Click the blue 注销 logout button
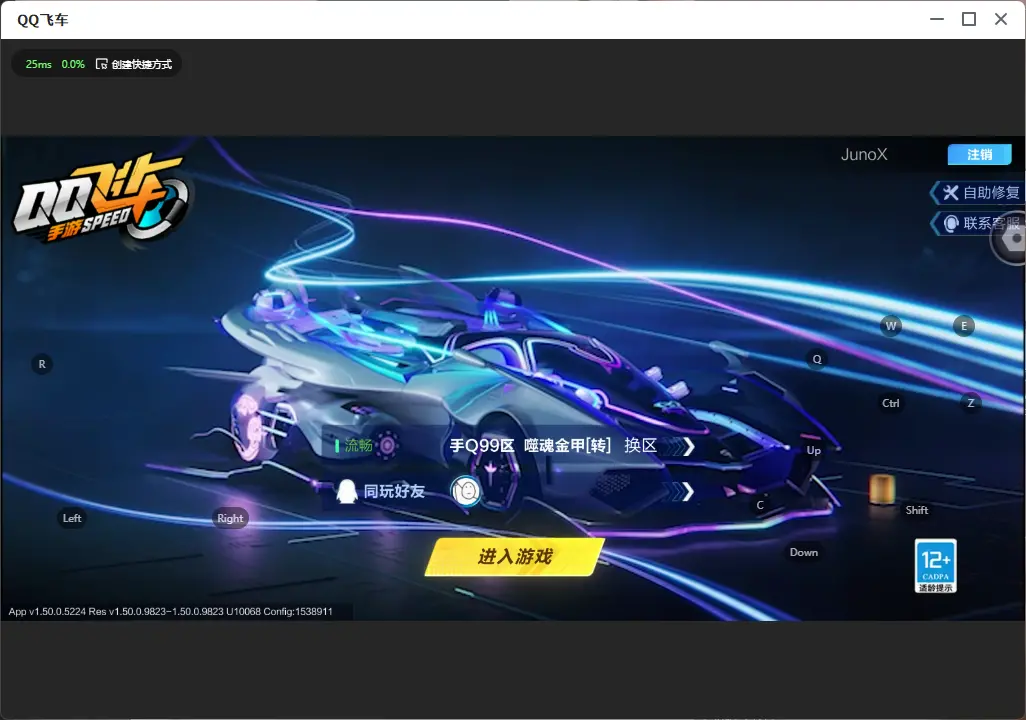The image size is (1026, 720). [980, 154]
